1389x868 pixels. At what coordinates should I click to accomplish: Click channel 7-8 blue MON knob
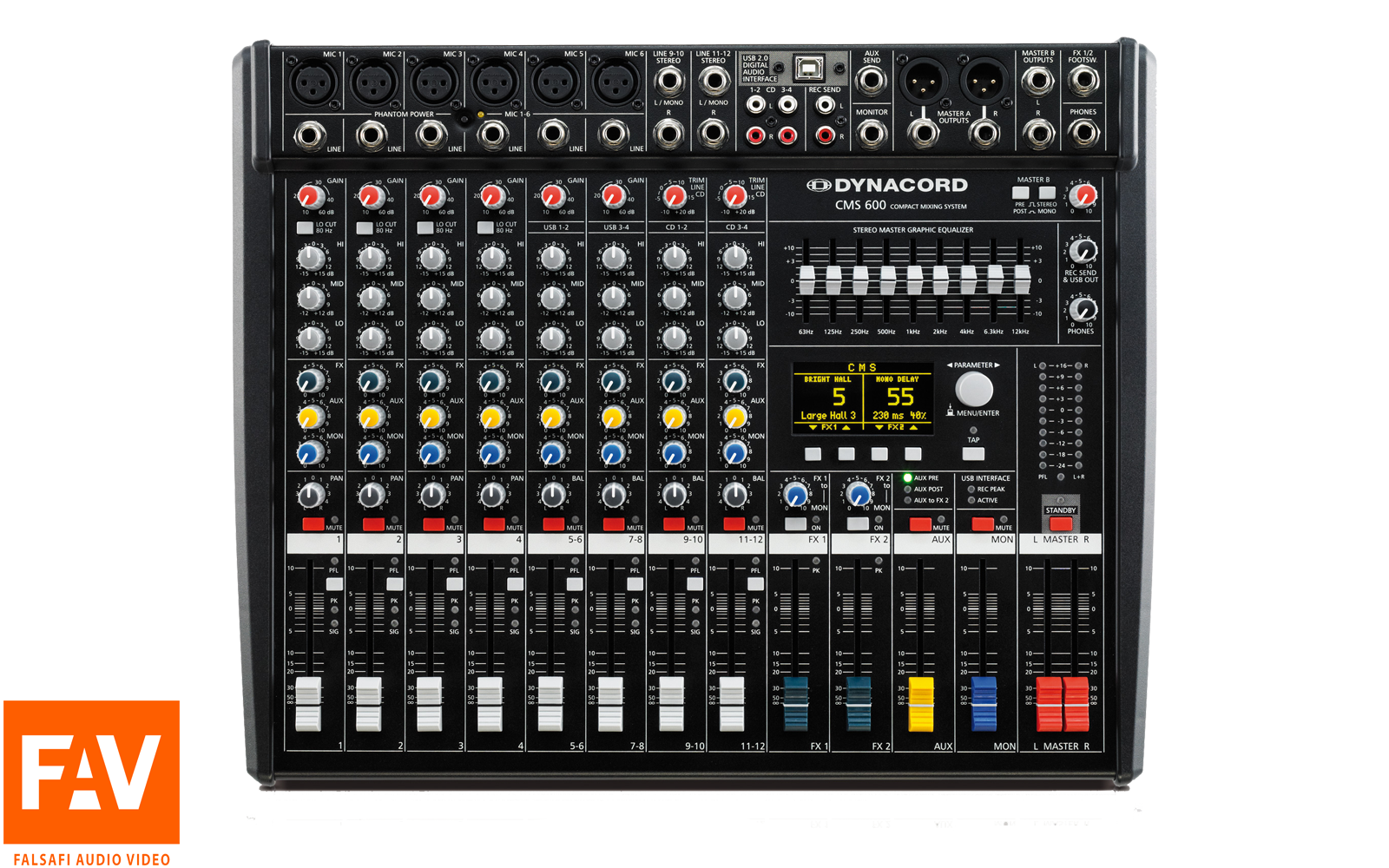(x=613, y=452)
